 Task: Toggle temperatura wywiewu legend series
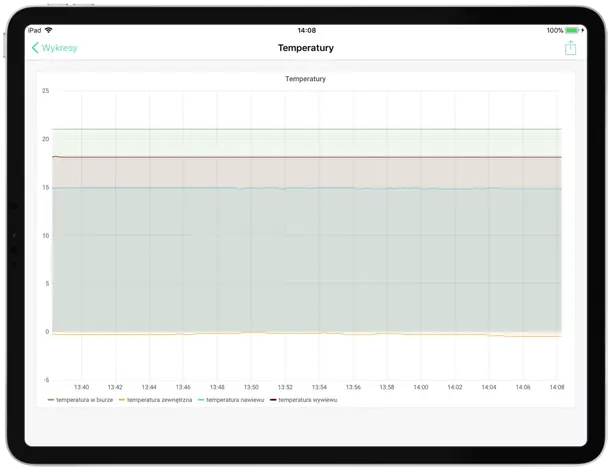[x=304, y=399]
